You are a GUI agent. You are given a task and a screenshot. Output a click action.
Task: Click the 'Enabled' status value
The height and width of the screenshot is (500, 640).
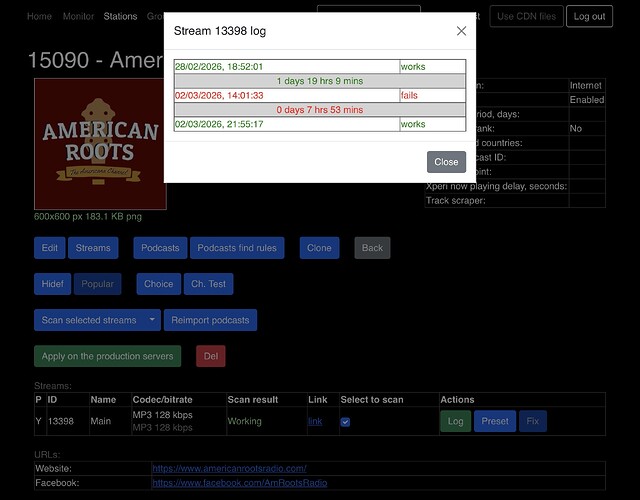[587, 100]
